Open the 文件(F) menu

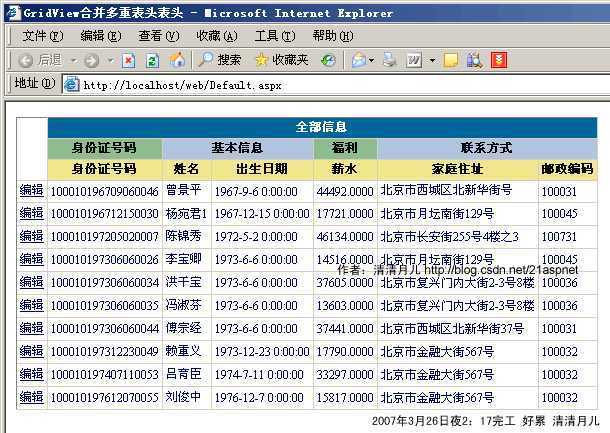[43, 36]
